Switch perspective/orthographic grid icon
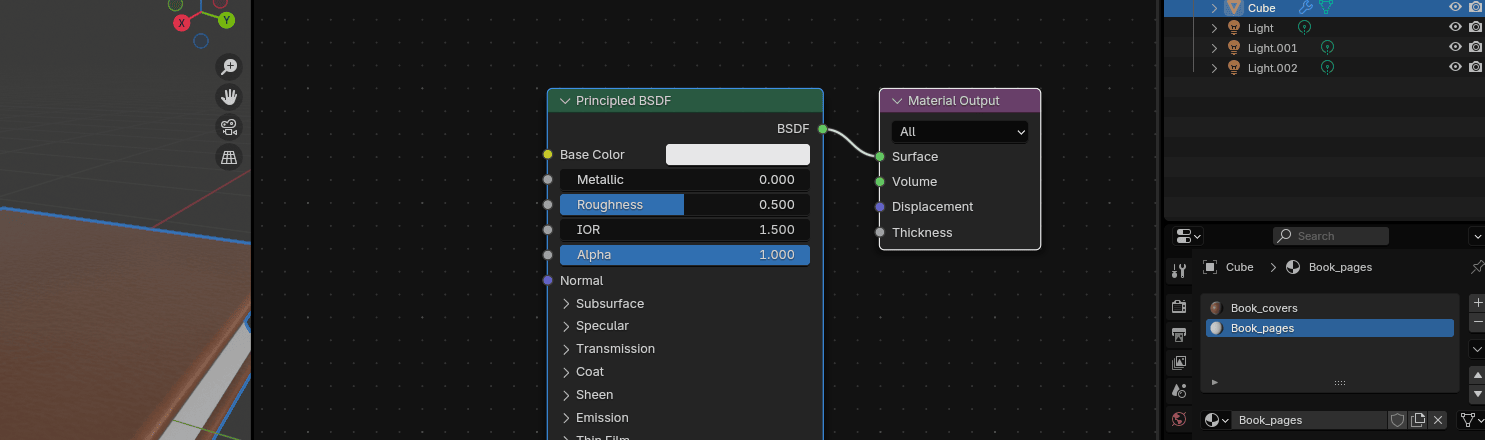This screenshot has height=440, width=1485. tap(229, 157)
